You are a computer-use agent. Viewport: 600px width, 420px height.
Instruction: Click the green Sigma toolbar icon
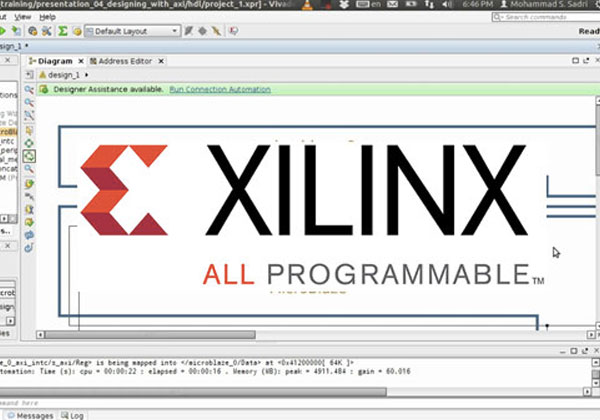[x=63, y=31]
